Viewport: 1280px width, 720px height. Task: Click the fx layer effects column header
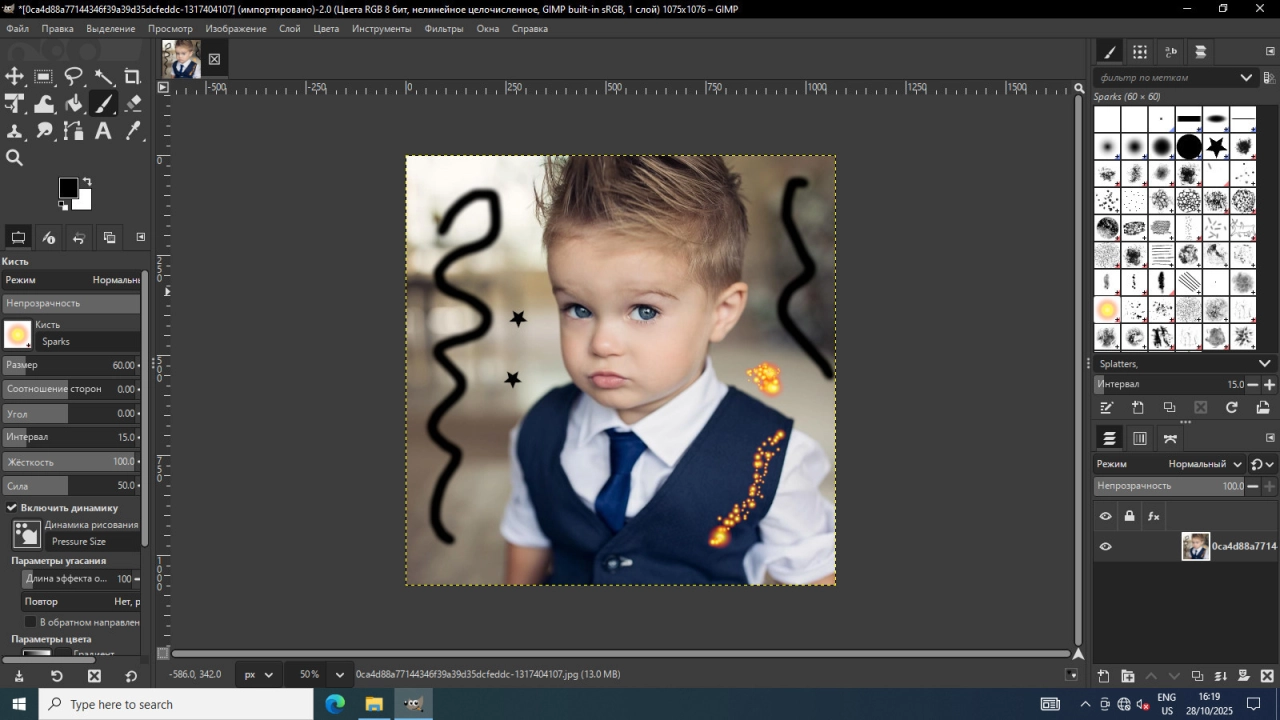coord(1153,516)
